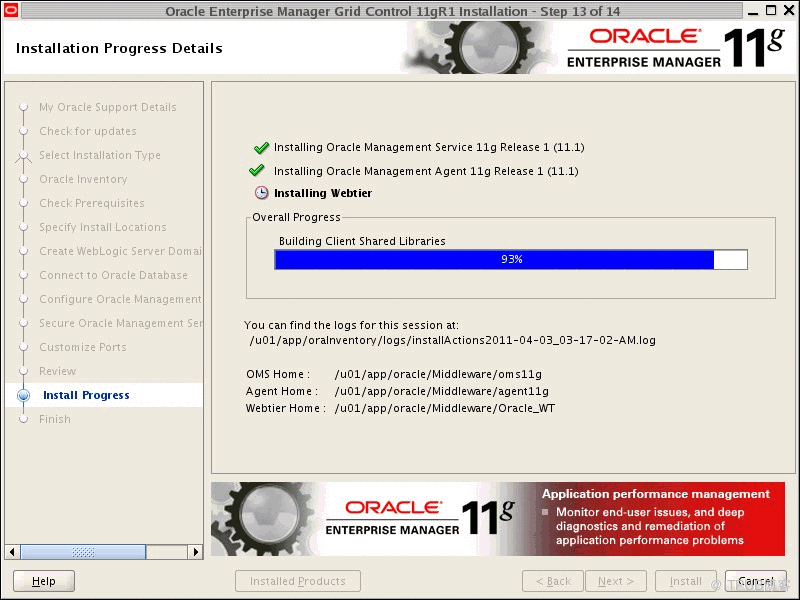Click the Back button
This screenshot has width=800, height=600.
[x=553, y=581]
